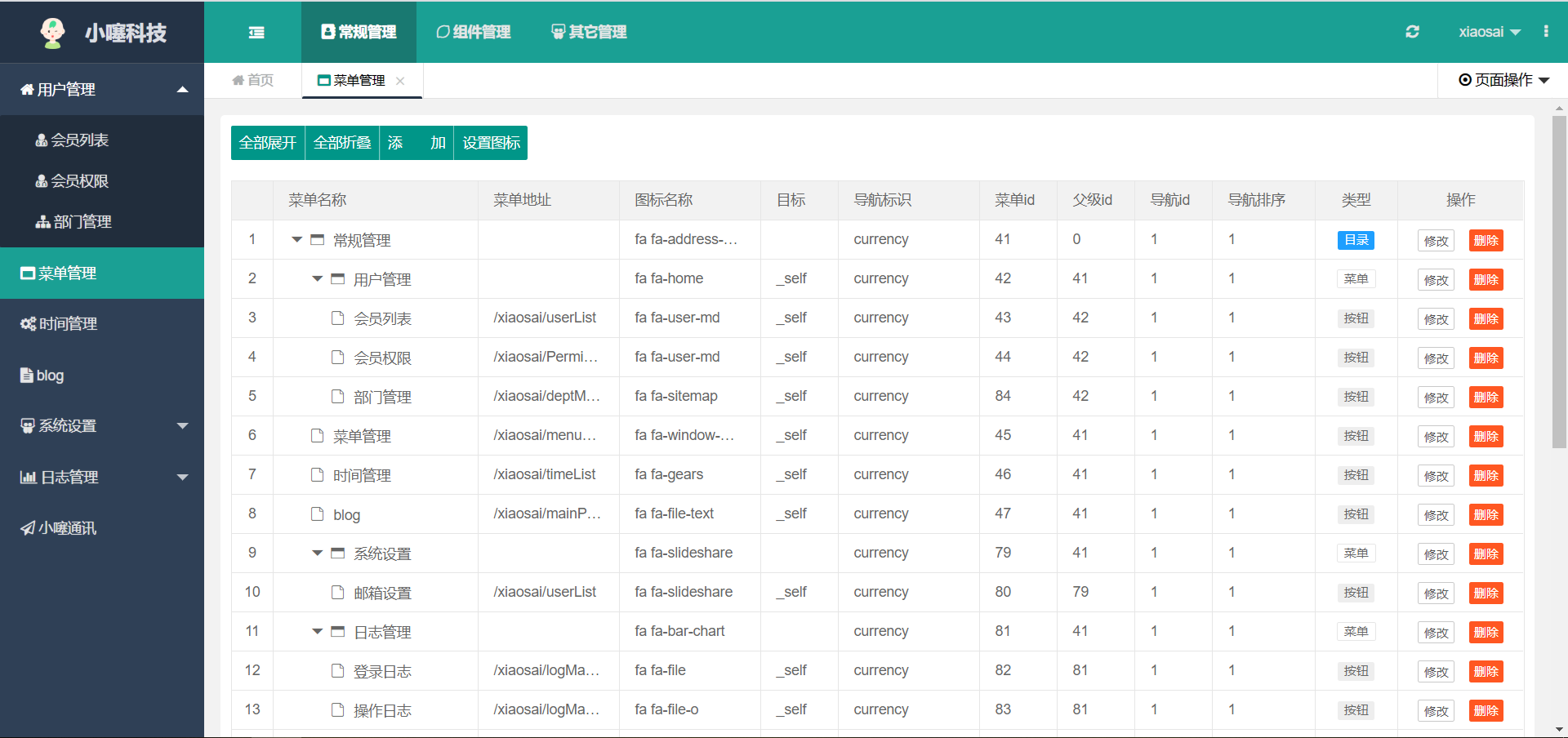Click the 菜单 badge on 系统设置 row
Screen dimensions: 1568x738
point(1356,553)
